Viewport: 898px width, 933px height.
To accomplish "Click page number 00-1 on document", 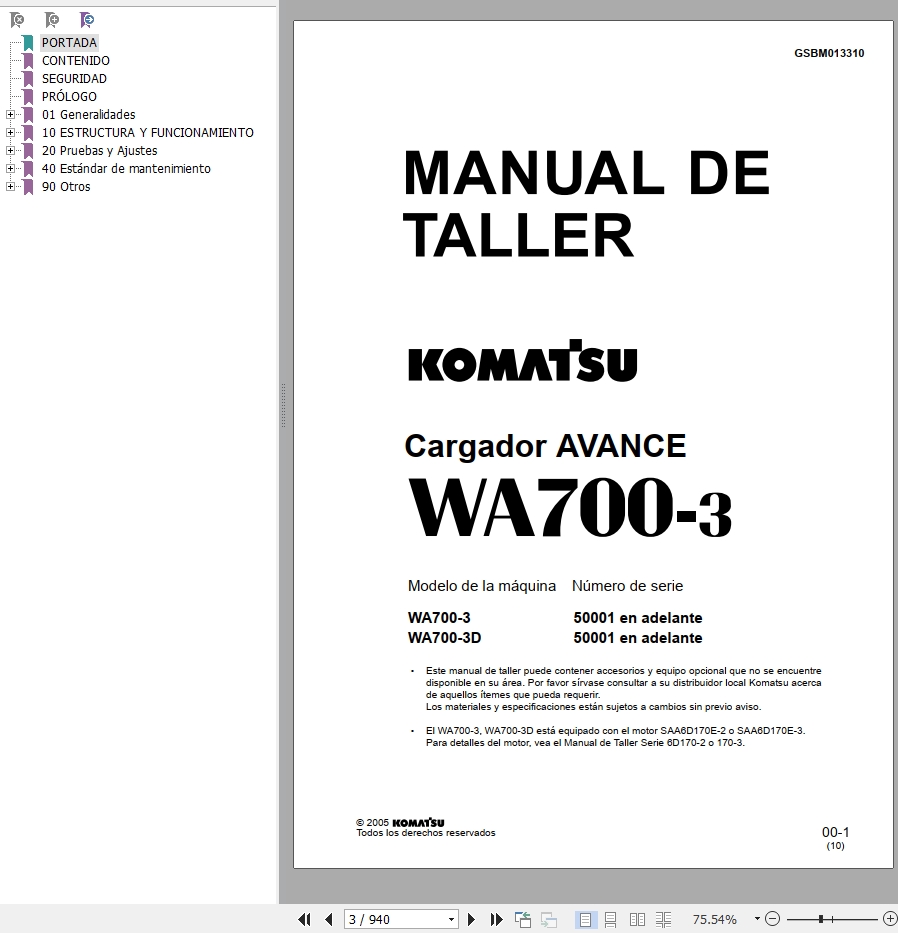I will (836, 832).
